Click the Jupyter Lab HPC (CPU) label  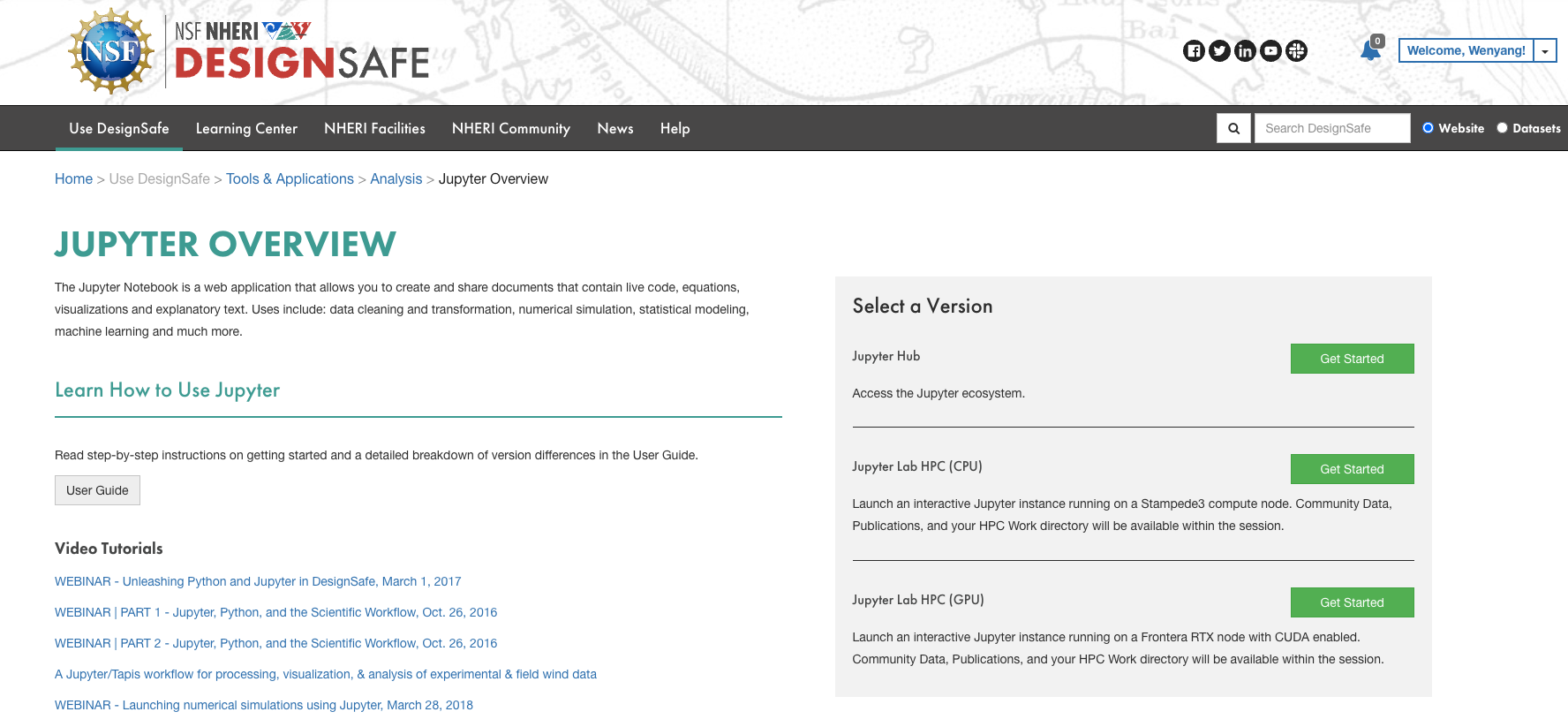click(x=916, y=466)
